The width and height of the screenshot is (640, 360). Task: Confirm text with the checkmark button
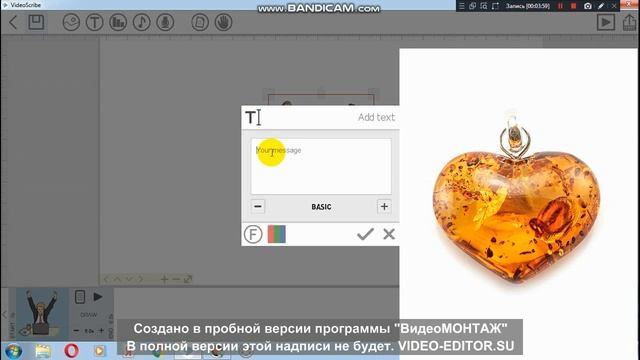coord(365,234)
